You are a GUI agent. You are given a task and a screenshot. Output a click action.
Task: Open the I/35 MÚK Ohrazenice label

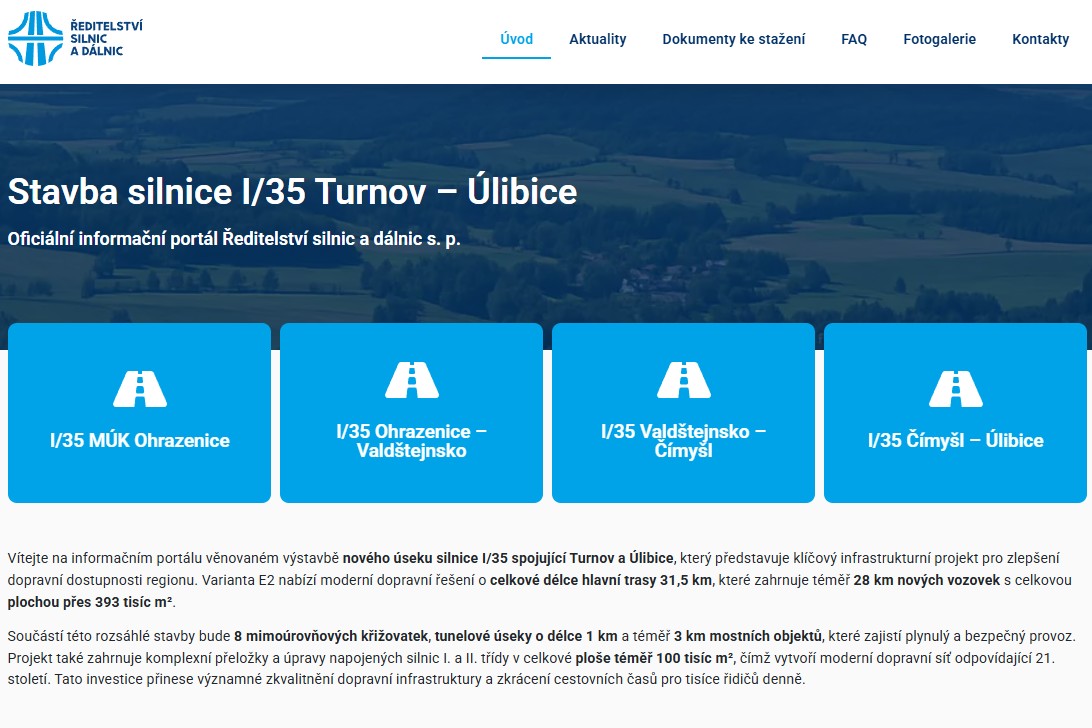coord(140,441)
